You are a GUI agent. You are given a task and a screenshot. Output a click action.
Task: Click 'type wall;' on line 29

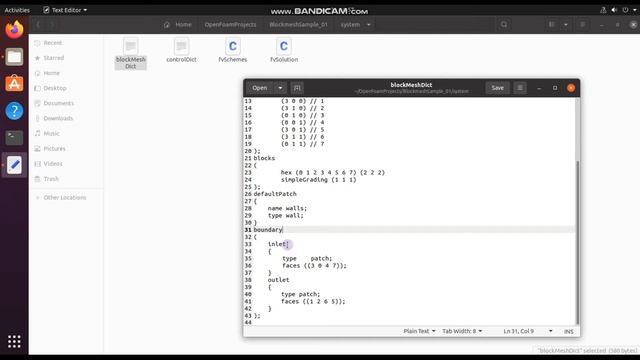(x=286, y=216)
